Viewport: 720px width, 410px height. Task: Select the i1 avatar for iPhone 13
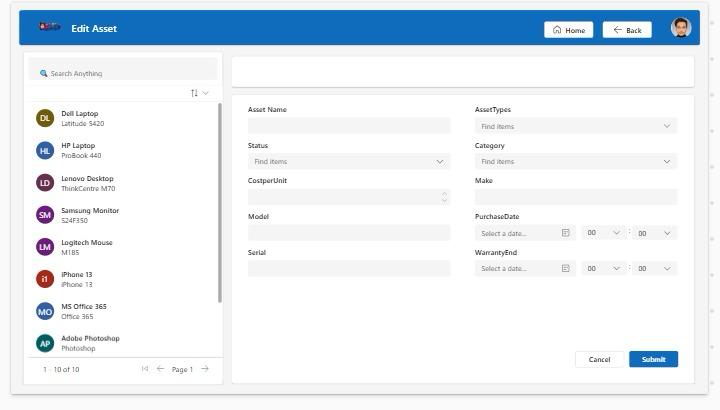45,279
